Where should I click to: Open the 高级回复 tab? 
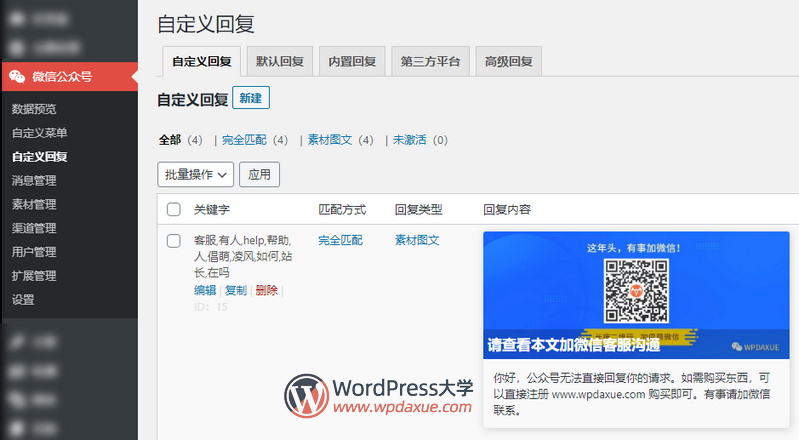[509, 61]
